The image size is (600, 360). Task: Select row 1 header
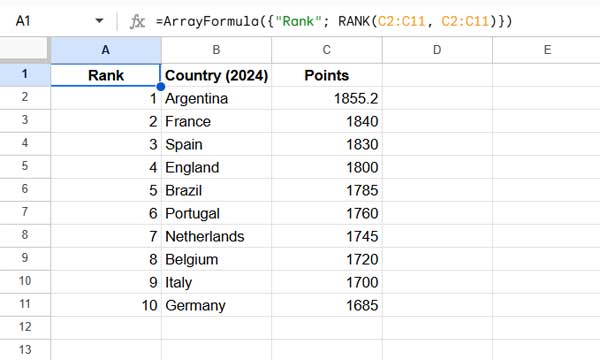[x=25, y=75]
